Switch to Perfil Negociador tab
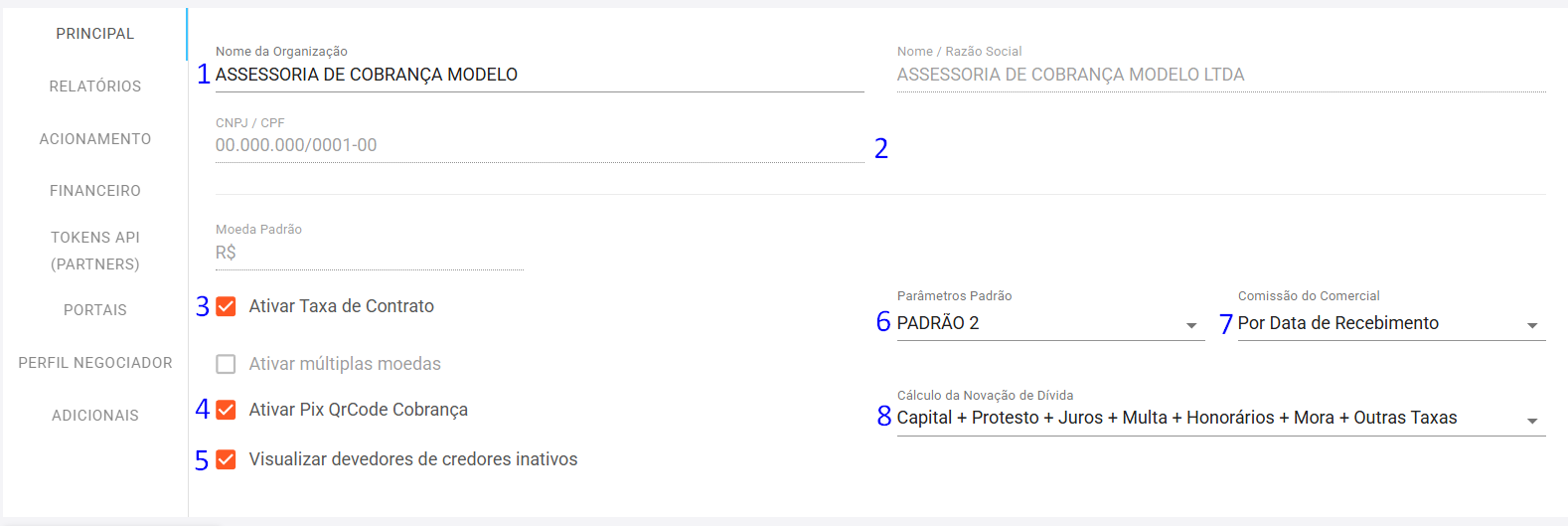This screenshot has width=1568, height=526. coord(94,363)
